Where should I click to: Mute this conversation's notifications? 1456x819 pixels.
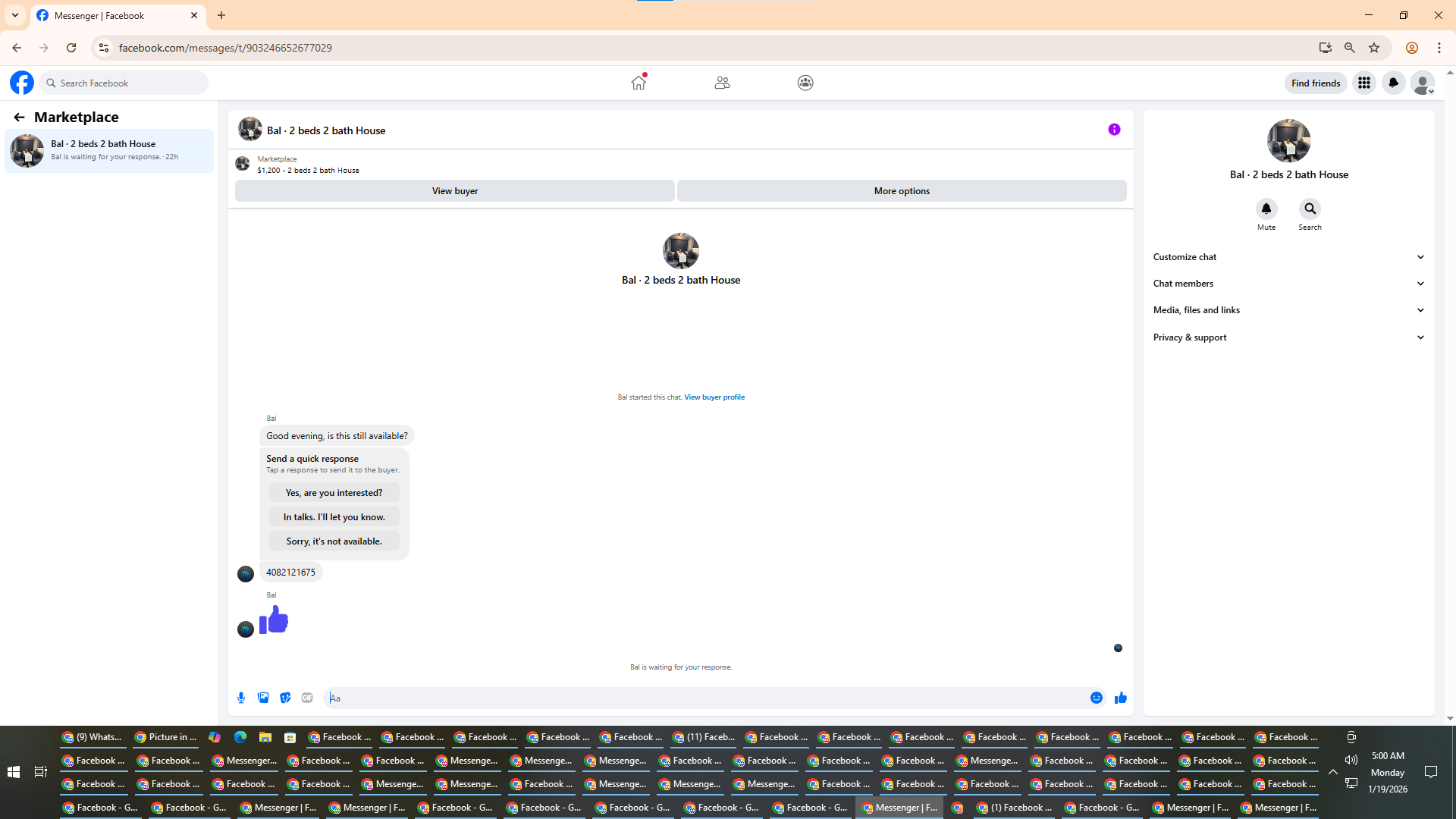click(x=1266, y=209)
